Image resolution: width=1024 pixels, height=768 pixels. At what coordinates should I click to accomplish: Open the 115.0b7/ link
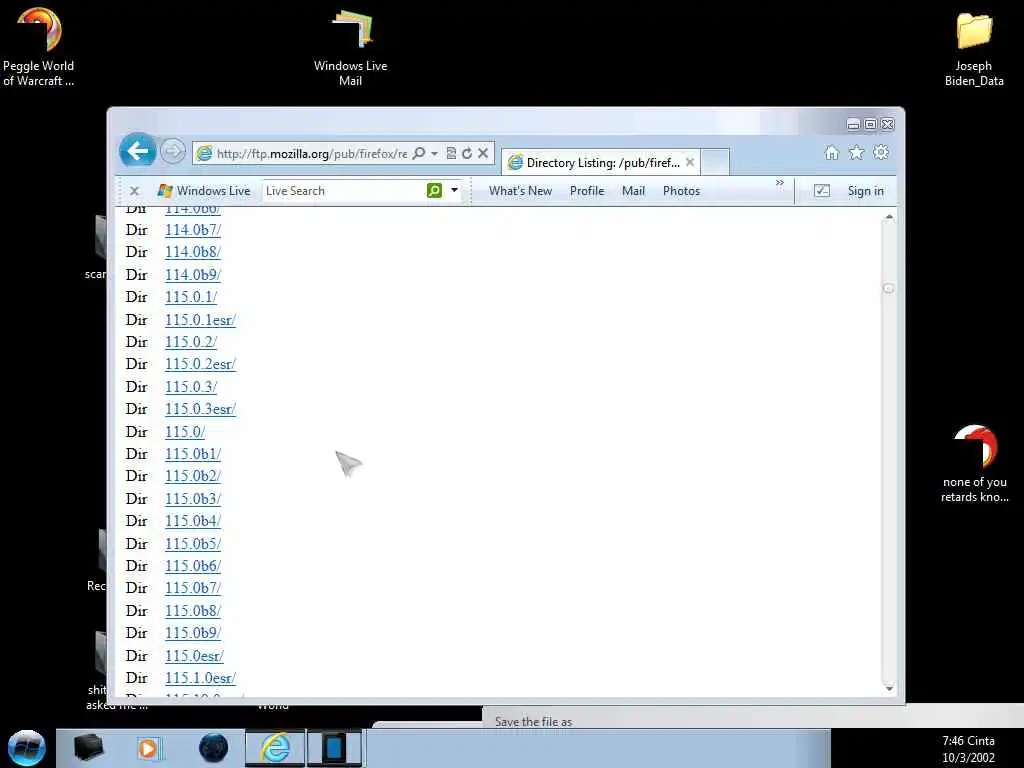coord(193,588)
